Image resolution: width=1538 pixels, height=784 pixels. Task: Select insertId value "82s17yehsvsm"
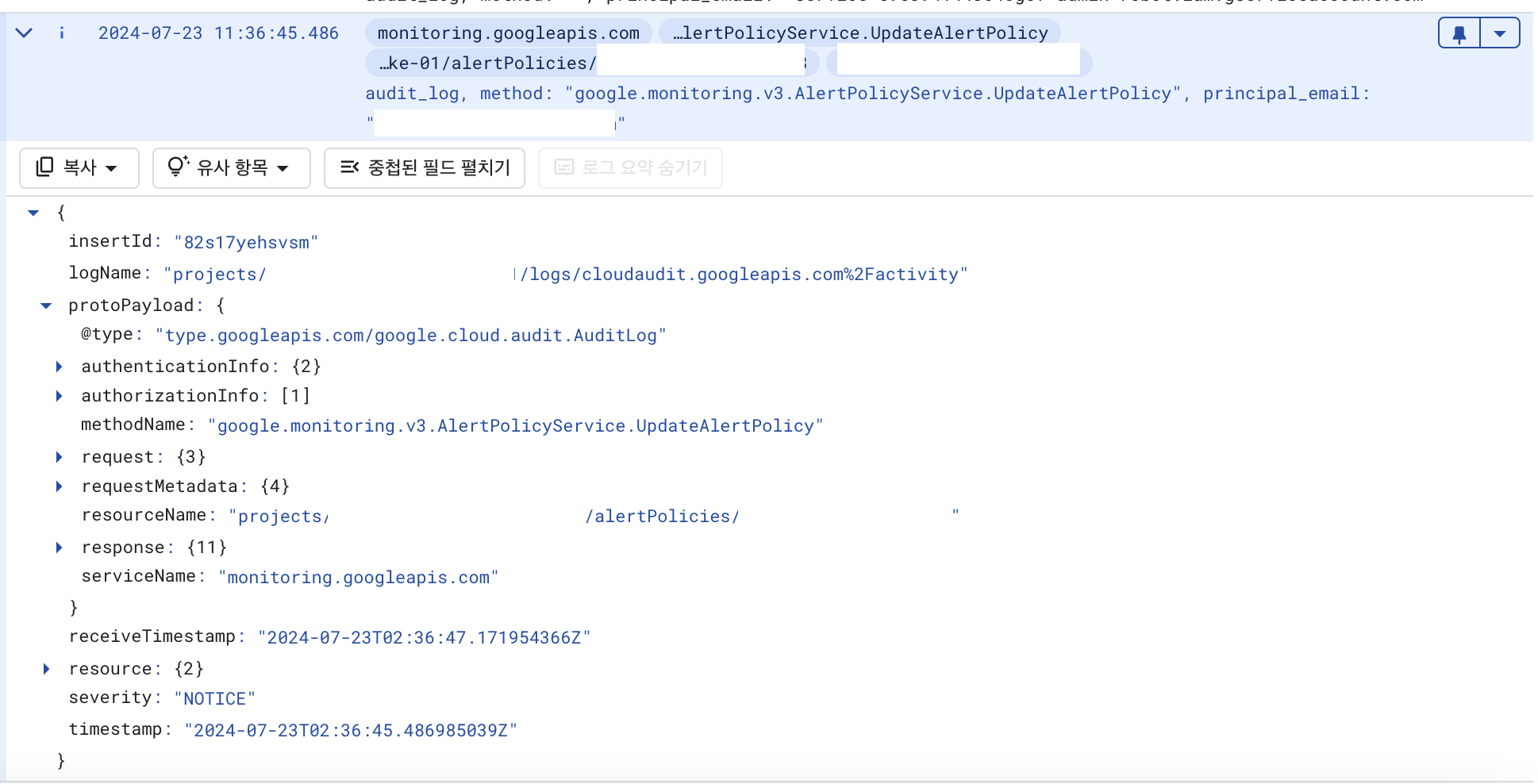point(246,243)
